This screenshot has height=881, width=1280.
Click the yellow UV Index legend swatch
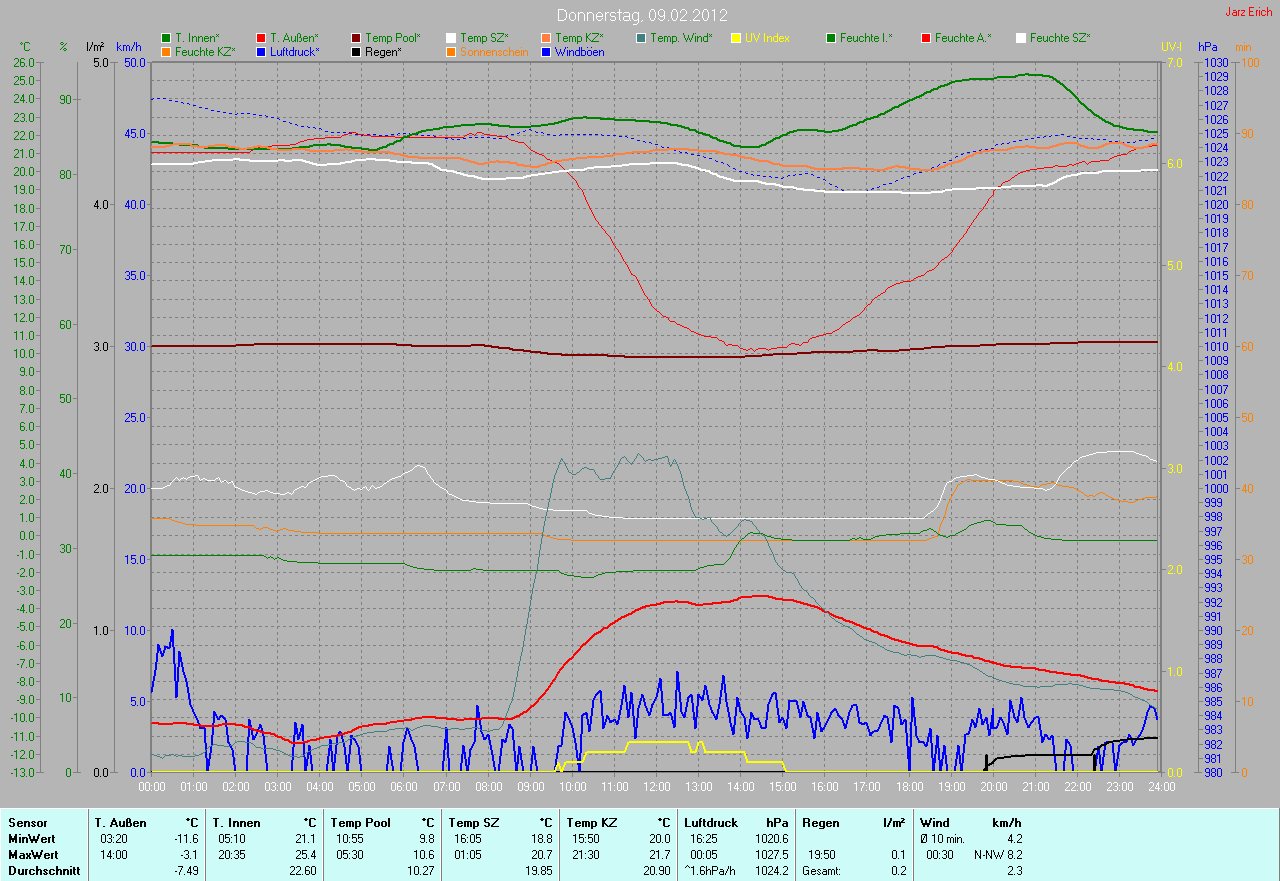(736, 38)
